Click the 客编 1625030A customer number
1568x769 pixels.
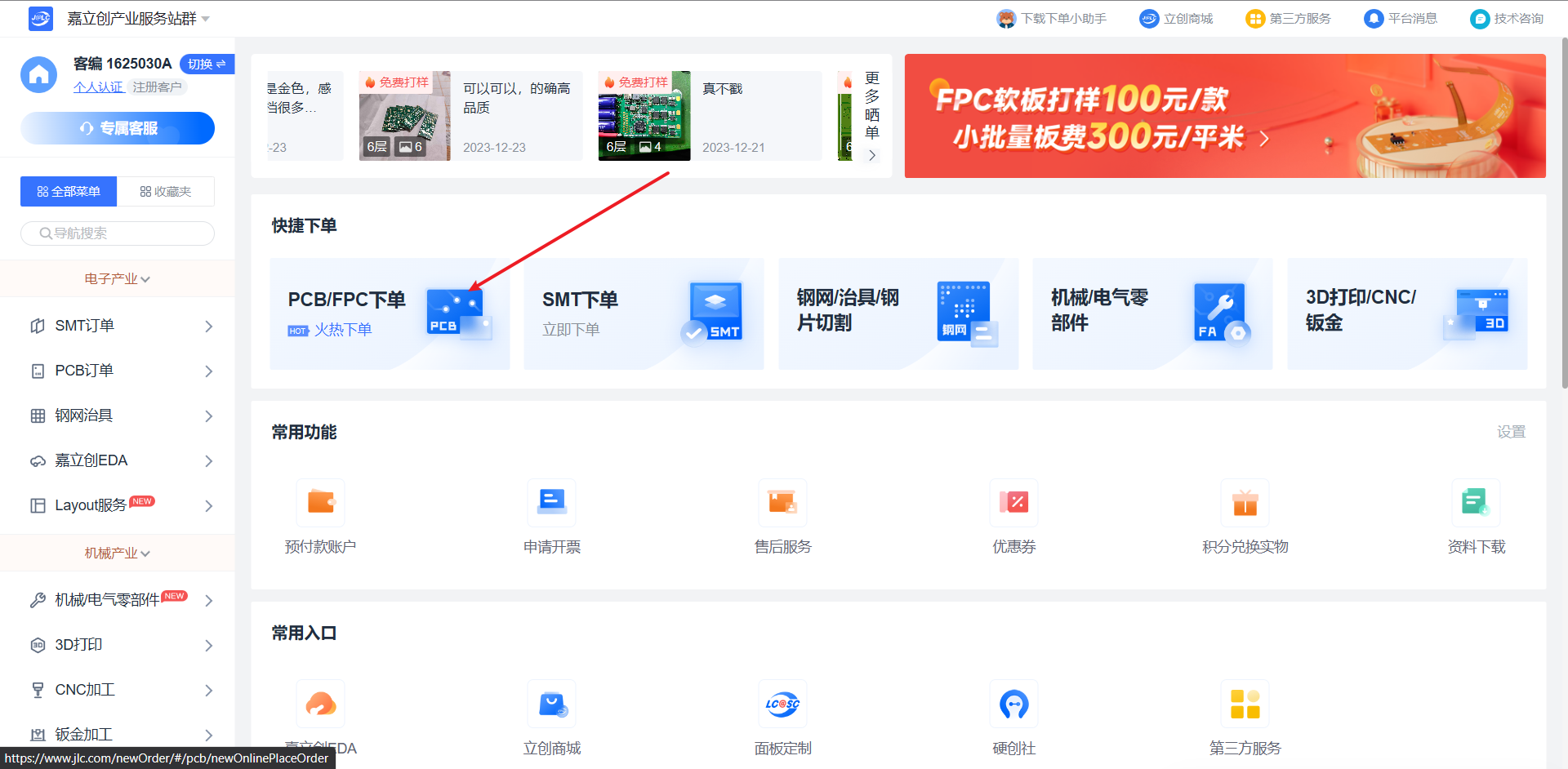pos(122,64)
